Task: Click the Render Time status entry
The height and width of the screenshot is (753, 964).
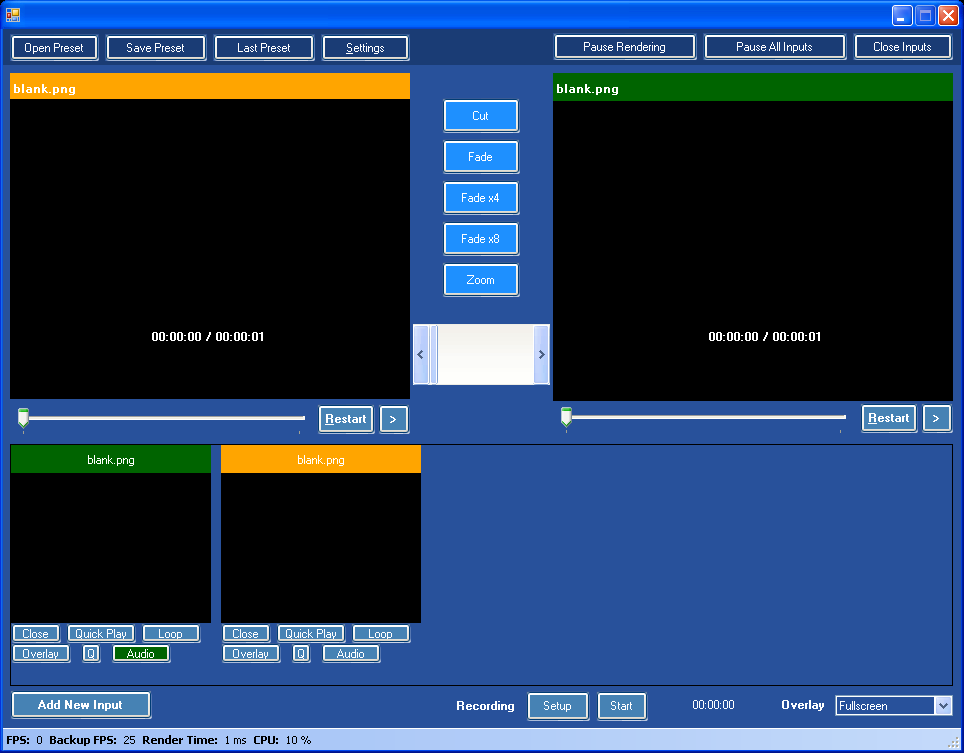Action: (x=194, y=740)
